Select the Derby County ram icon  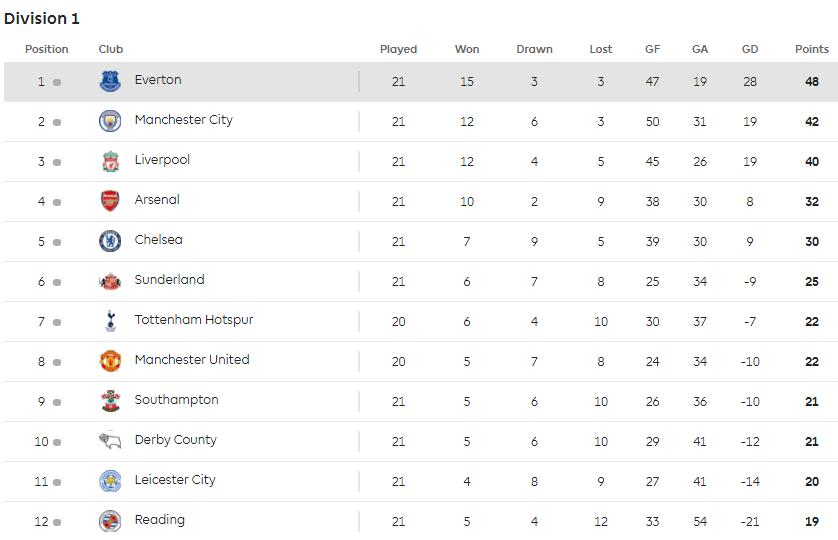click(x=110, y=441)
